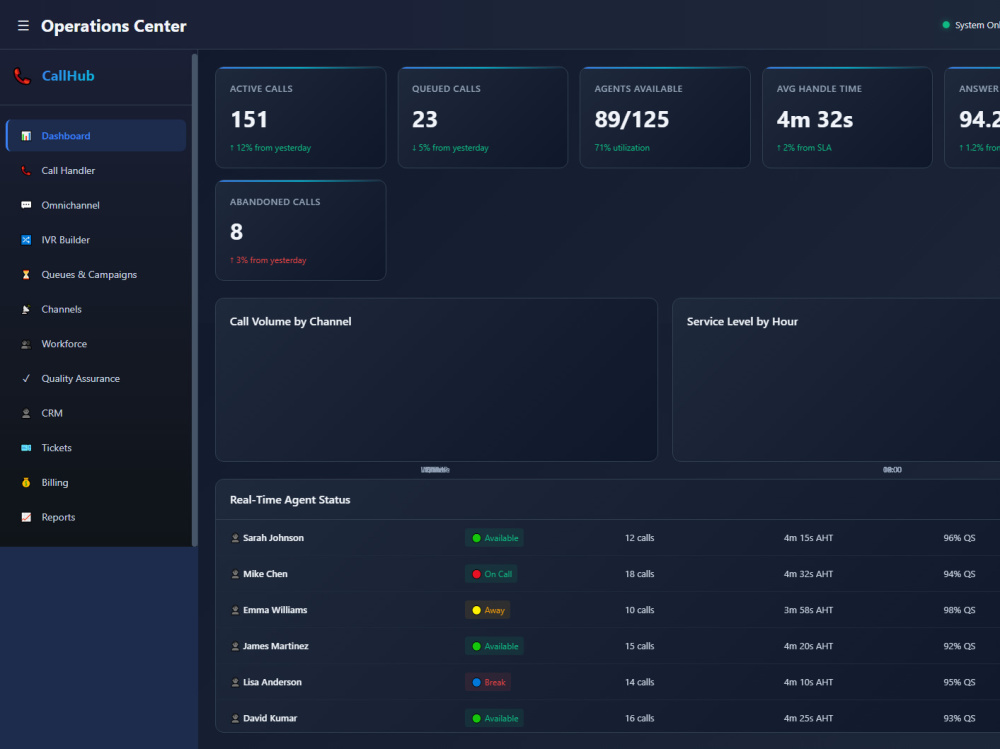This screenshot has width=1000, height=749.
Task: Click "93% QS" in David Kumar's row
Action: click(959, 718)
